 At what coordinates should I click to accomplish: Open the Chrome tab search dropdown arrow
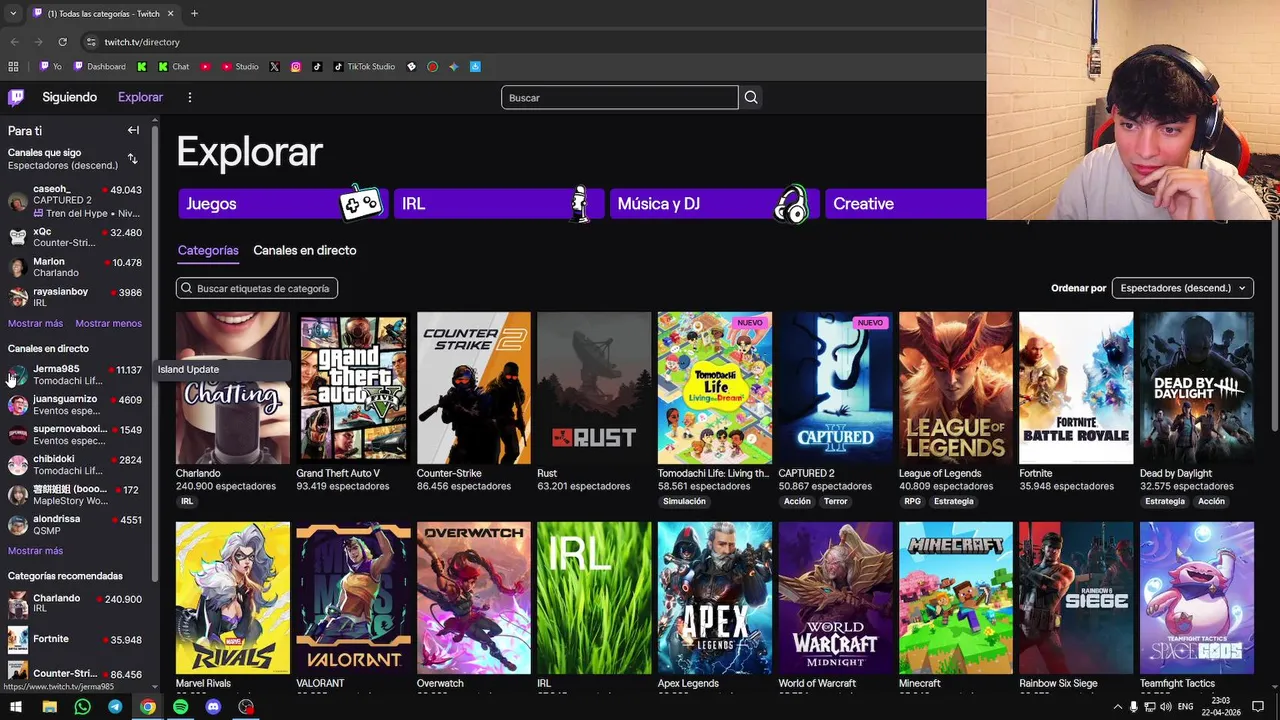click(x=13, y=13)
